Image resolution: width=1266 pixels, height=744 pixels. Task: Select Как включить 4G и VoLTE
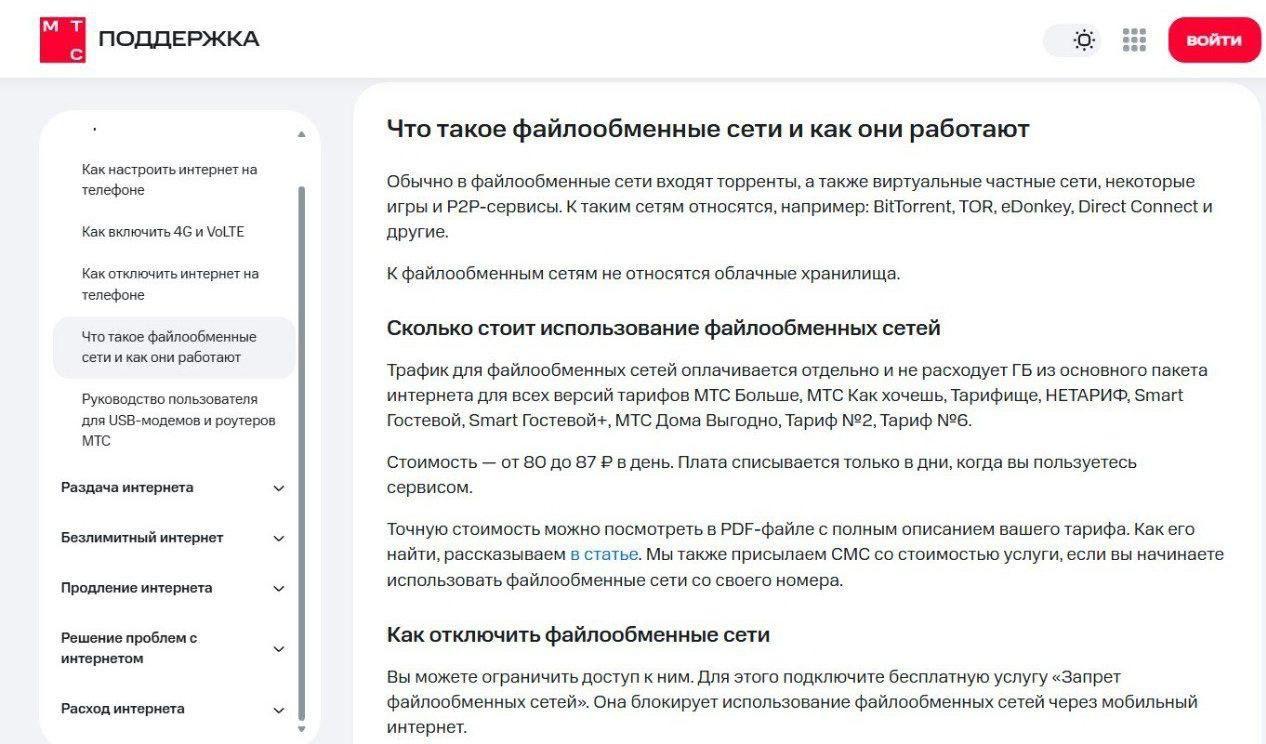(163, 232)
